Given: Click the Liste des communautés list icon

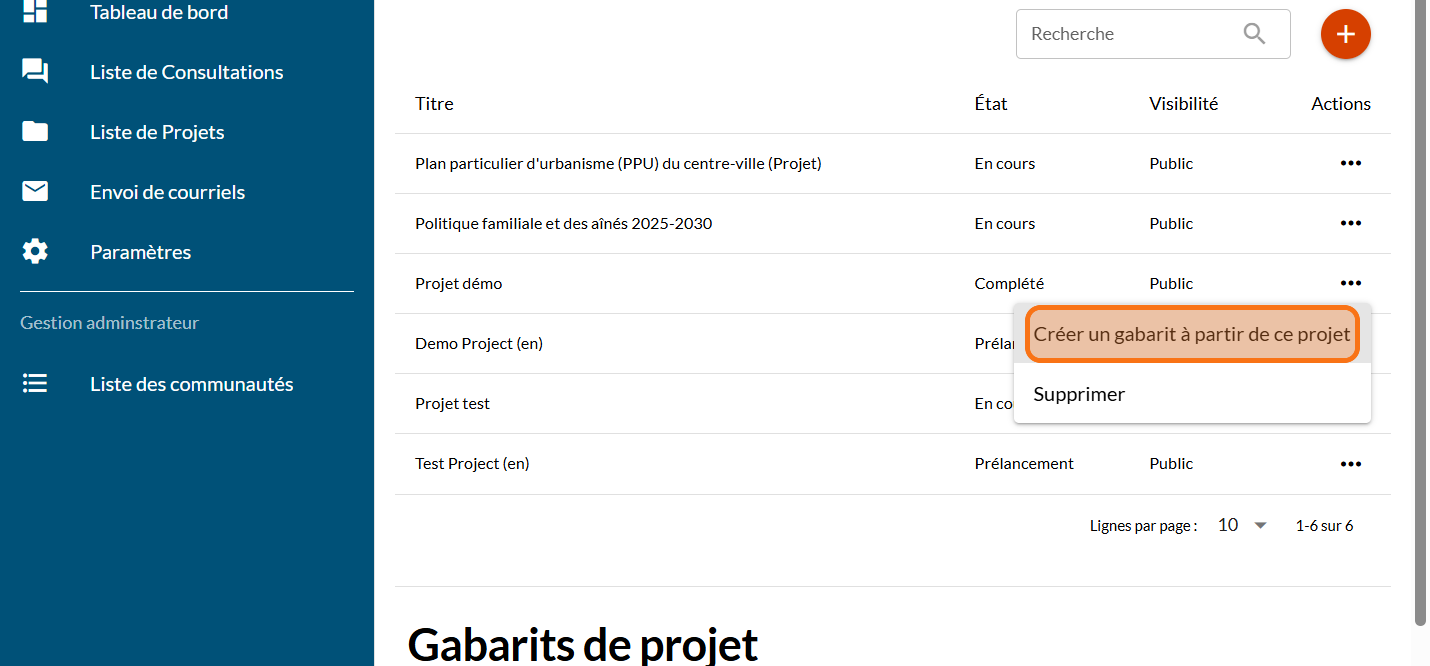Looking at the screenshot, I should point(35,384).
